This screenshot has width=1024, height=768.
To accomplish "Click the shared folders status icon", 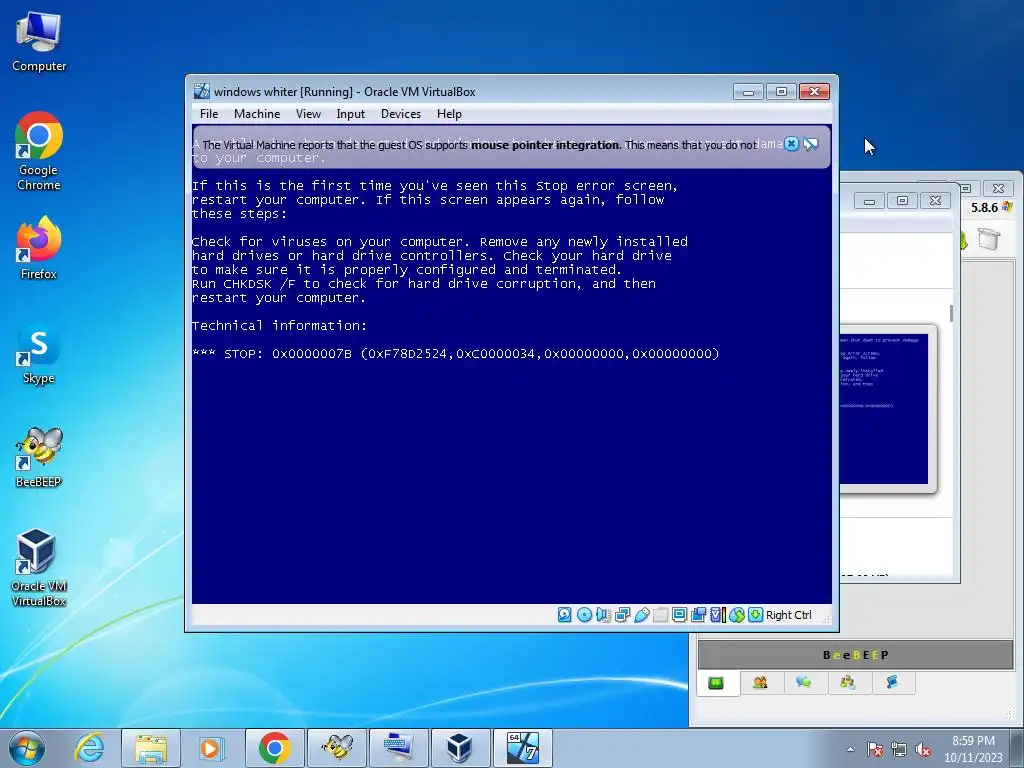I will (x=660, y=615).
